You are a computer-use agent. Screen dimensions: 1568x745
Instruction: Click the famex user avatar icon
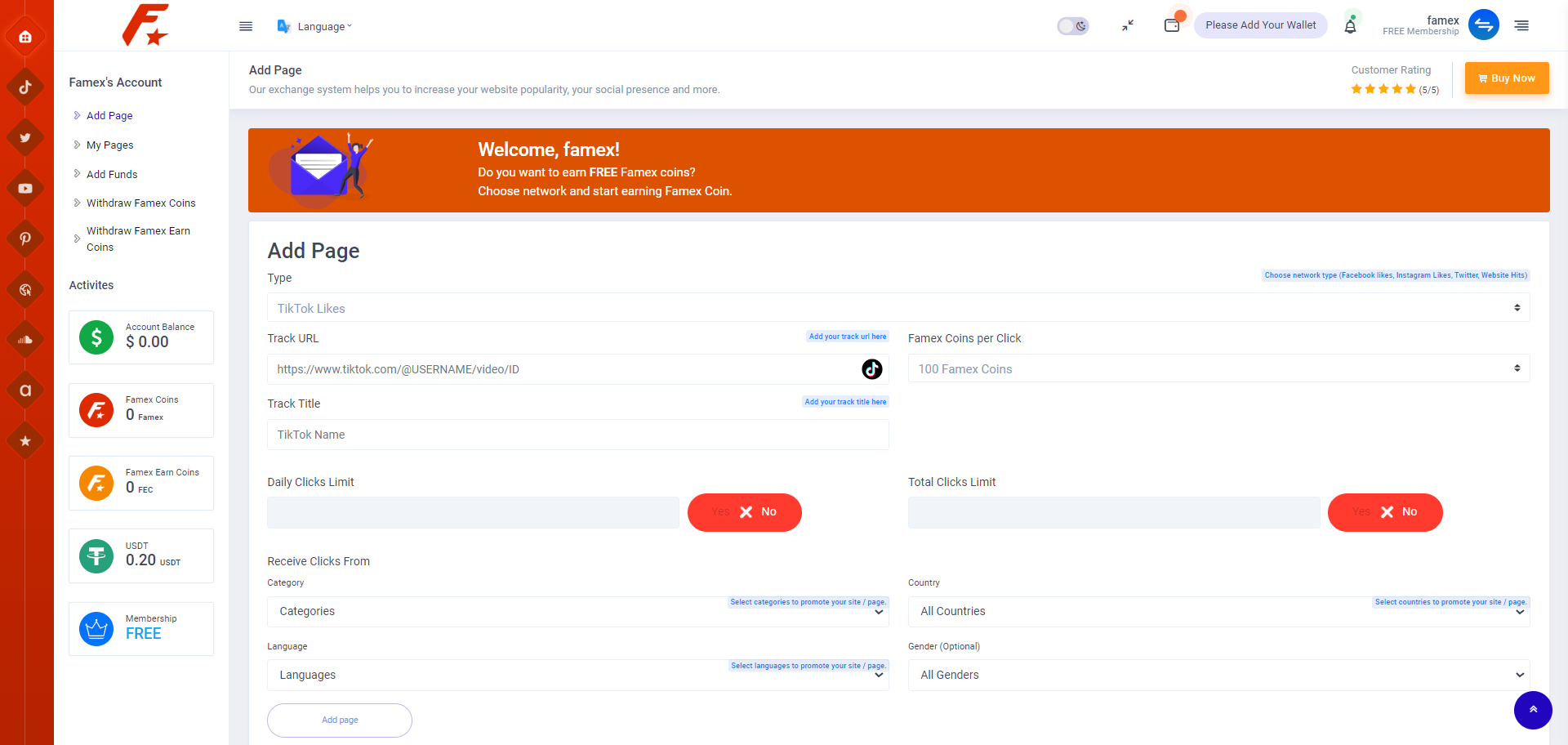click(x=1484, y=25)
